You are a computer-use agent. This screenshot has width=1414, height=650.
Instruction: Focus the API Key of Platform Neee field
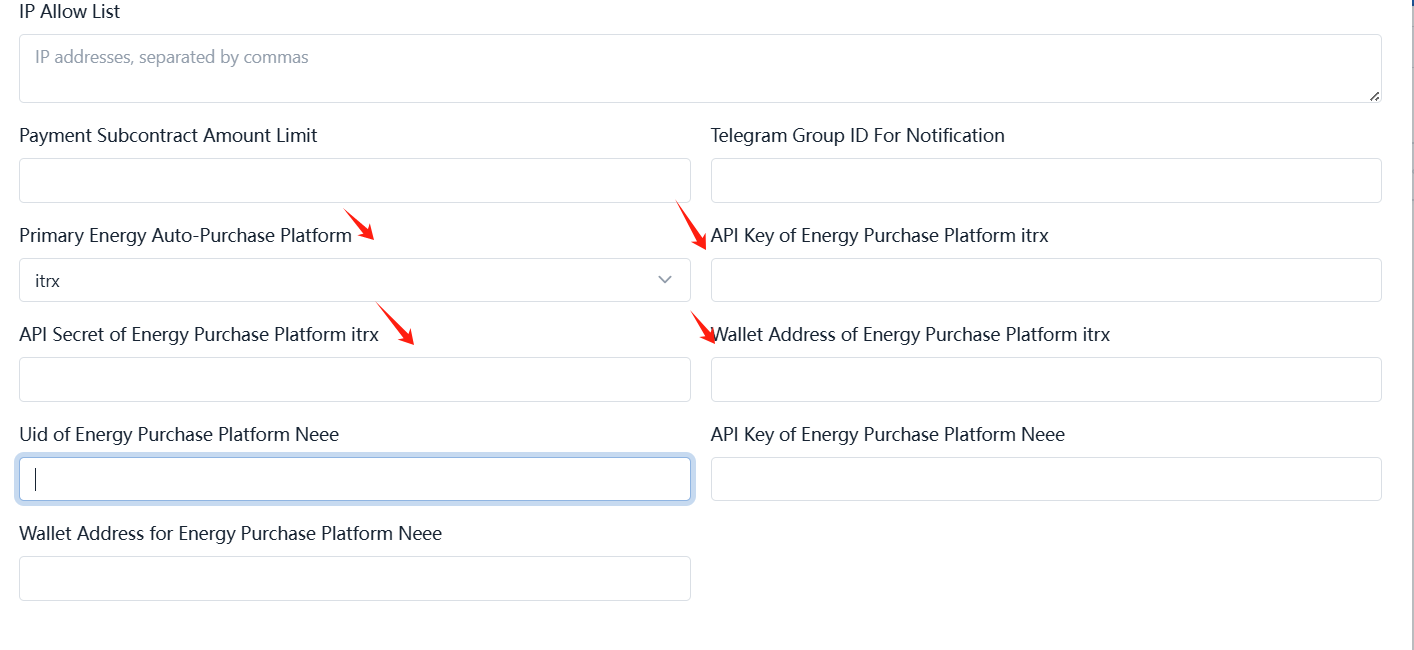(x=1046, y=479)
